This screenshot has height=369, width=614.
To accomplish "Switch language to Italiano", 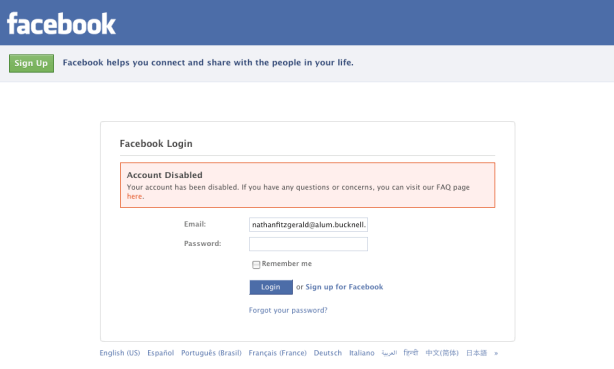I will tap(362, 353).
